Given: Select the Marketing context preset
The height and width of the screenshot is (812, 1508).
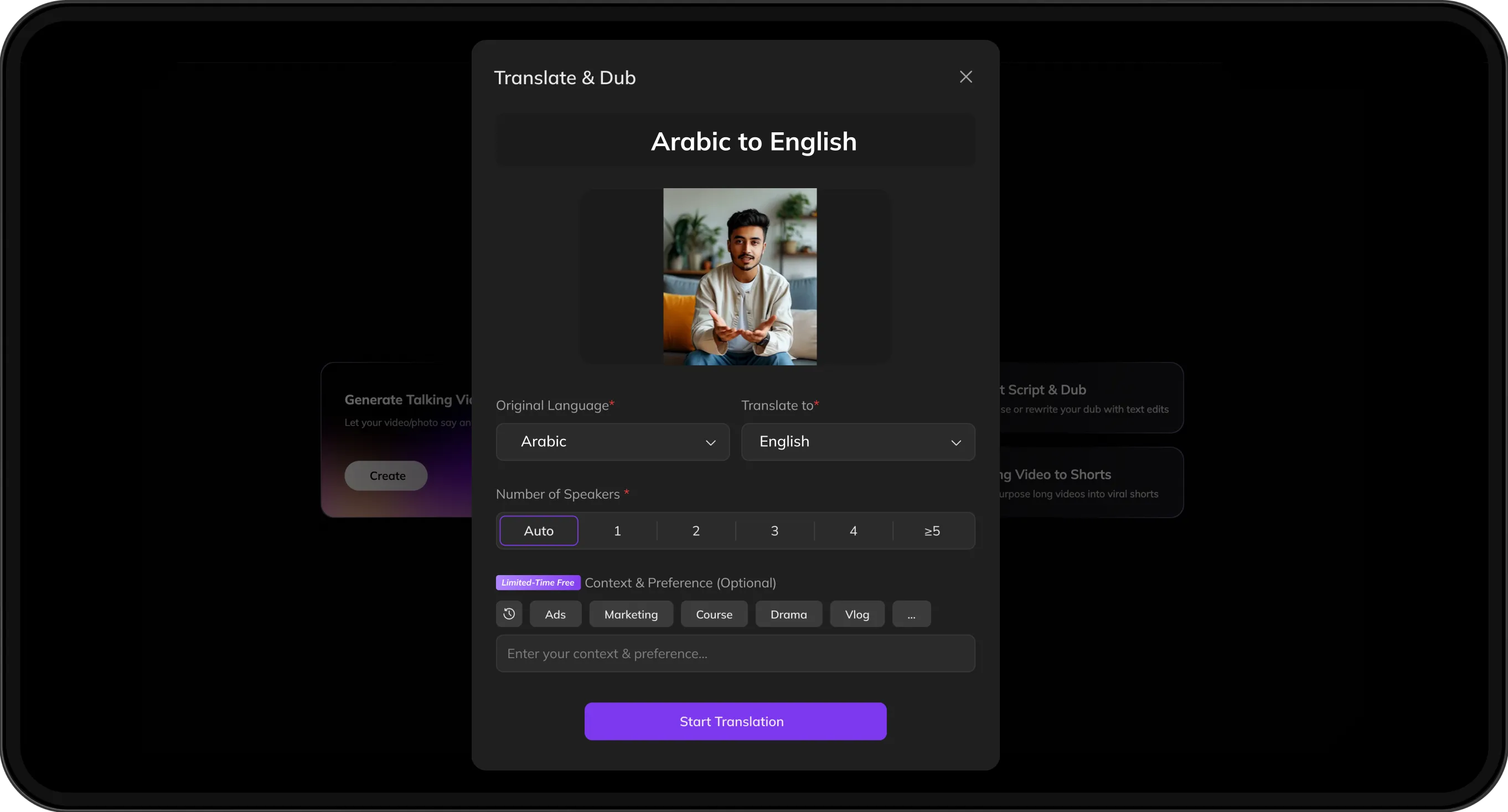Looking at the screenshot, I should [x=631, y=614].
